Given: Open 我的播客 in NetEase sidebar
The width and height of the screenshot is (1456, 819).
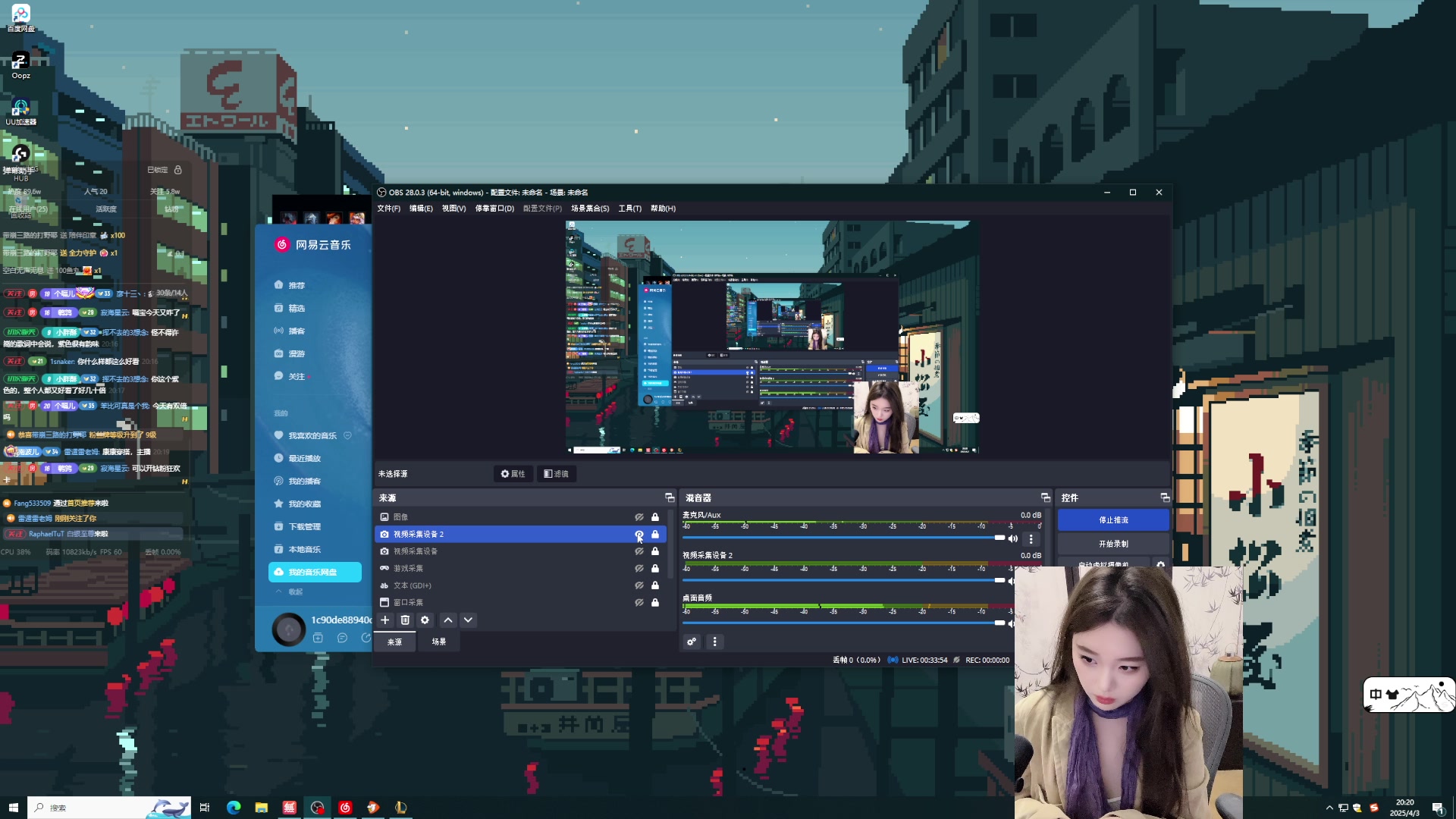Looking at the screenshot, I should pos(304,482).
